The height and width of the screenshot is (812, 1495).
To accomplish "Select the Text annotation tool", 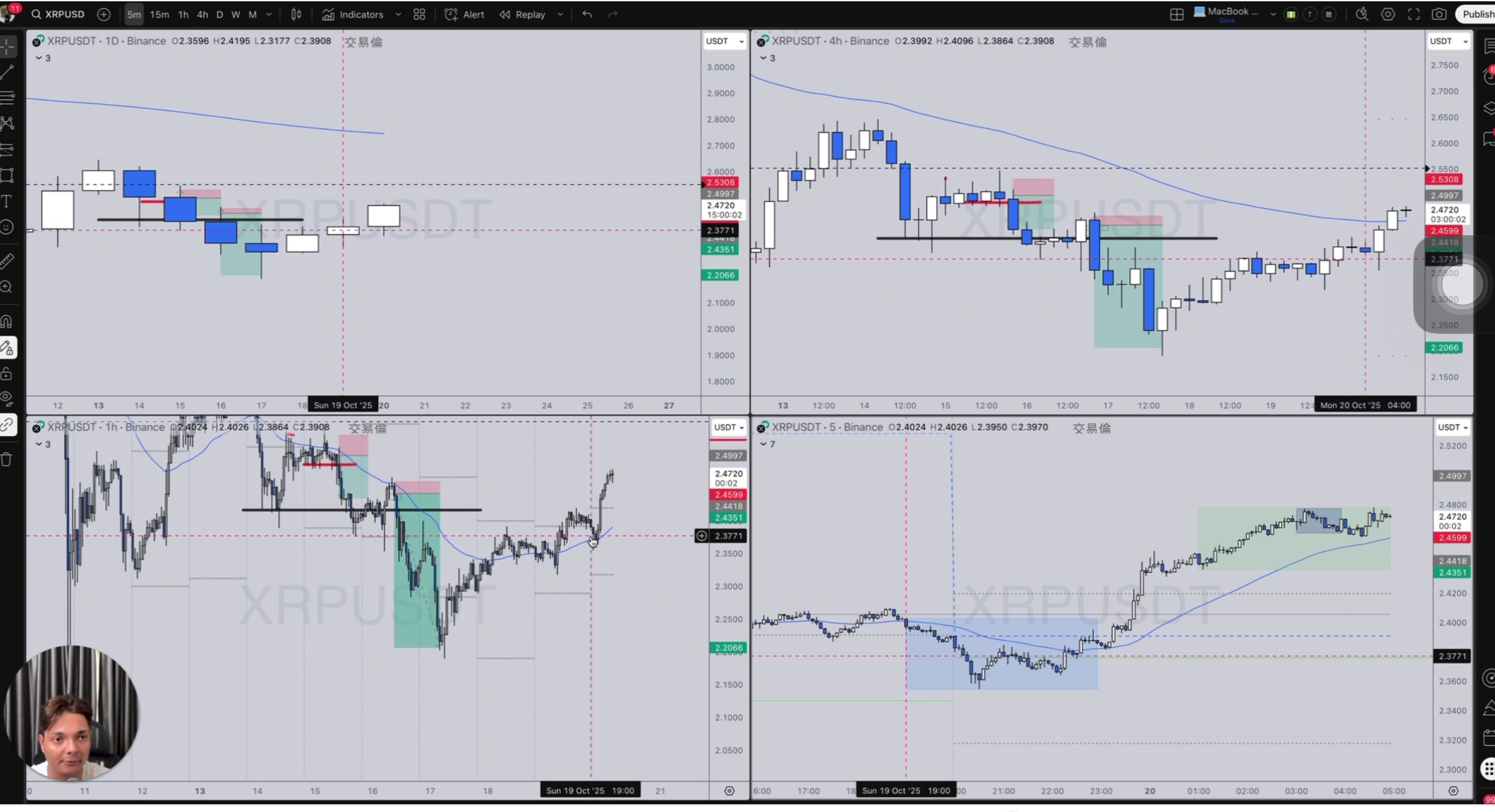I will pyautogui.click(x=8, y=201).
